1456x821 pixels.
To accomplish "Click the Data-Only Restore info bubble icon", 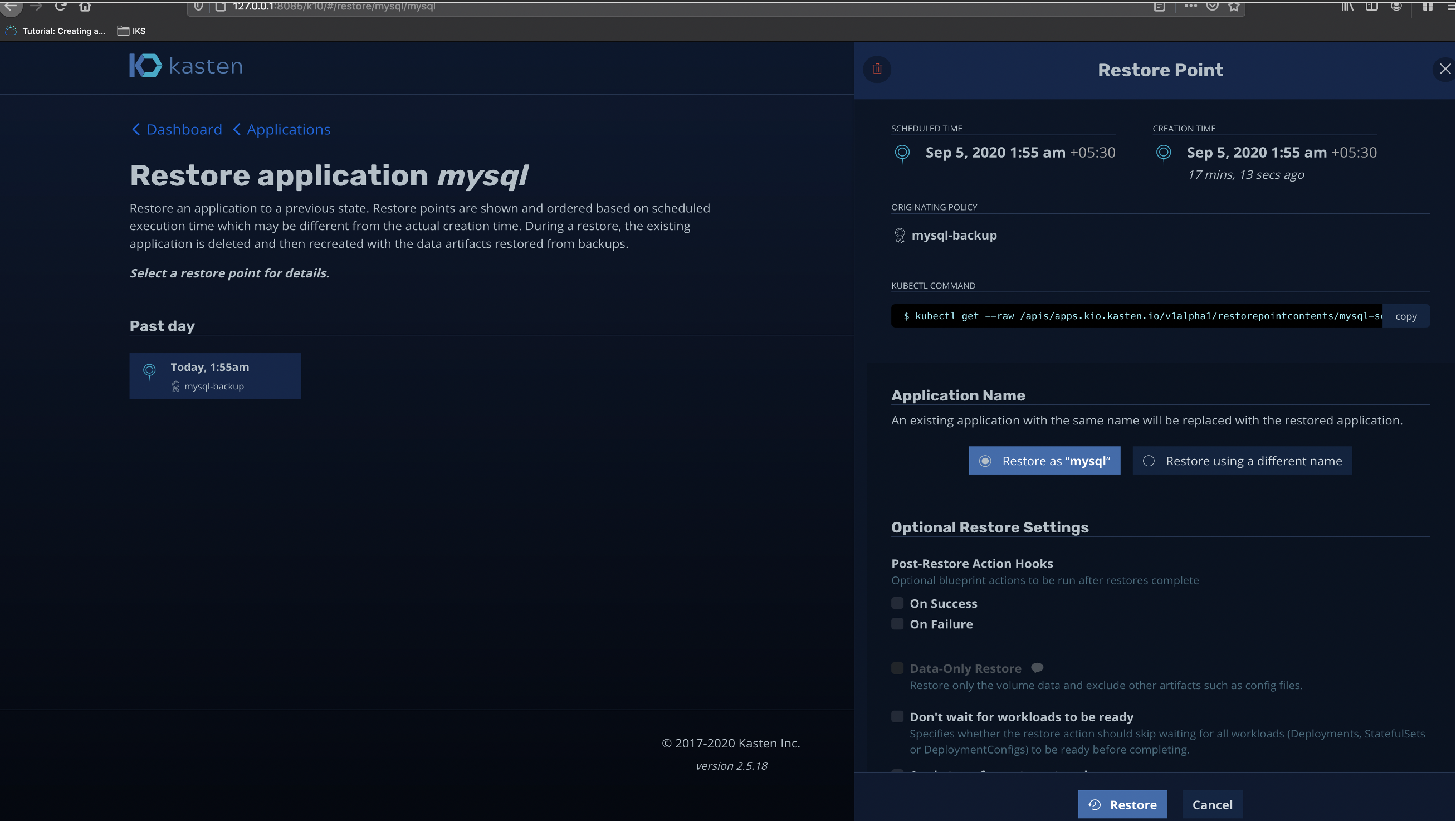I will pyautogui.click(x=1037, y=668).
